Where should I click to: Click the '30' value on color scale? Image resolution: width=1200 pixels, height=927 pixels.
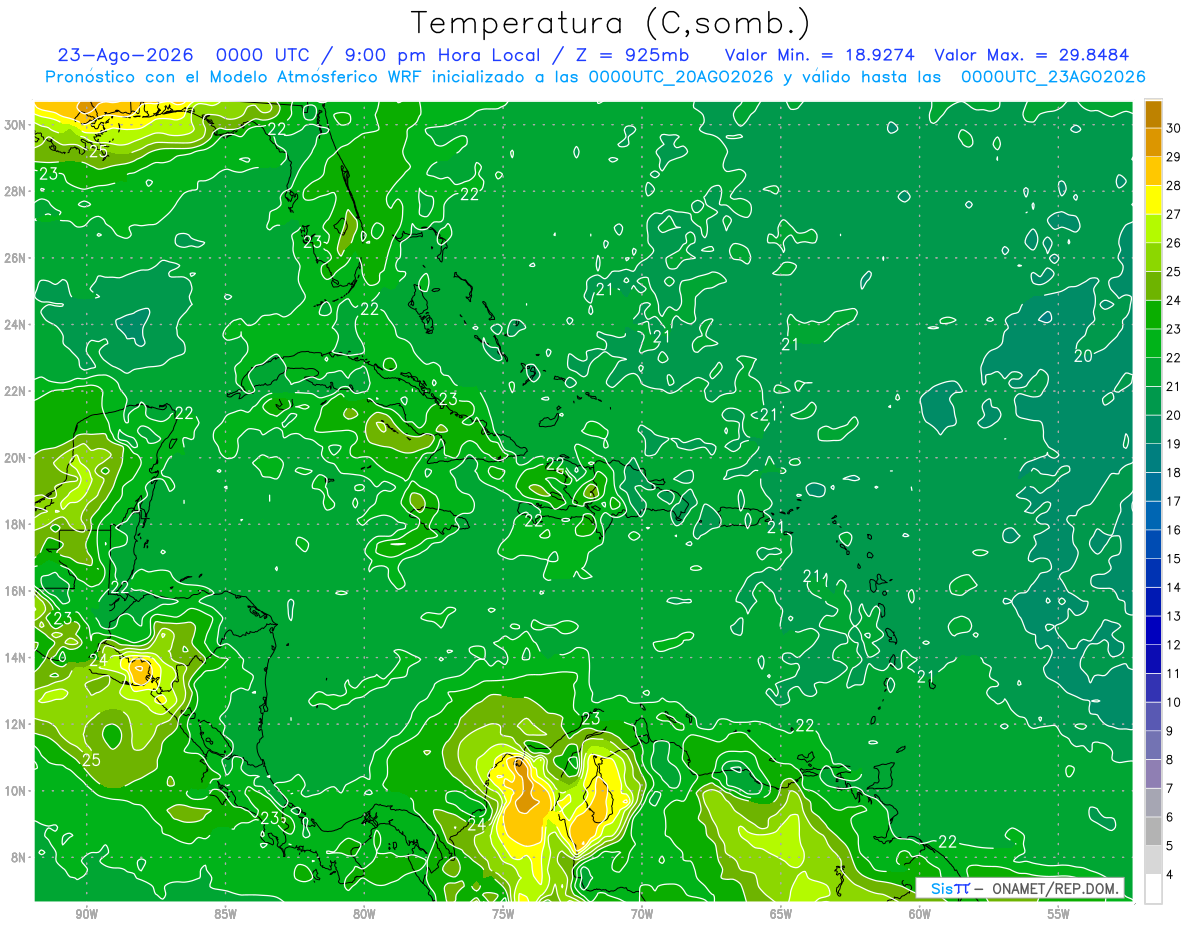[1173, 128]
